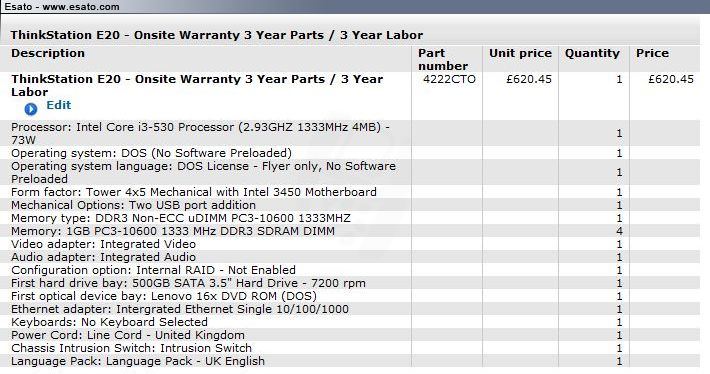This screenshot has width=710, height=374.
Task: Select the 500GB SATA hard drive row
Action: [x=350, y=283]
